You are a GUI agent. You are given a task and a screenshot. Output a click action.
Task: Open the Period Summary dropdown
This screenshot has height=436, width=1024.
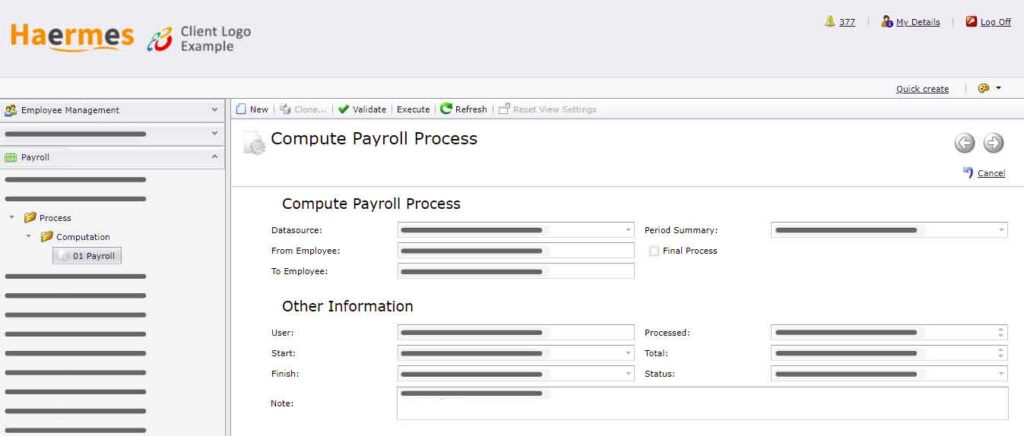pos(1001,230)
